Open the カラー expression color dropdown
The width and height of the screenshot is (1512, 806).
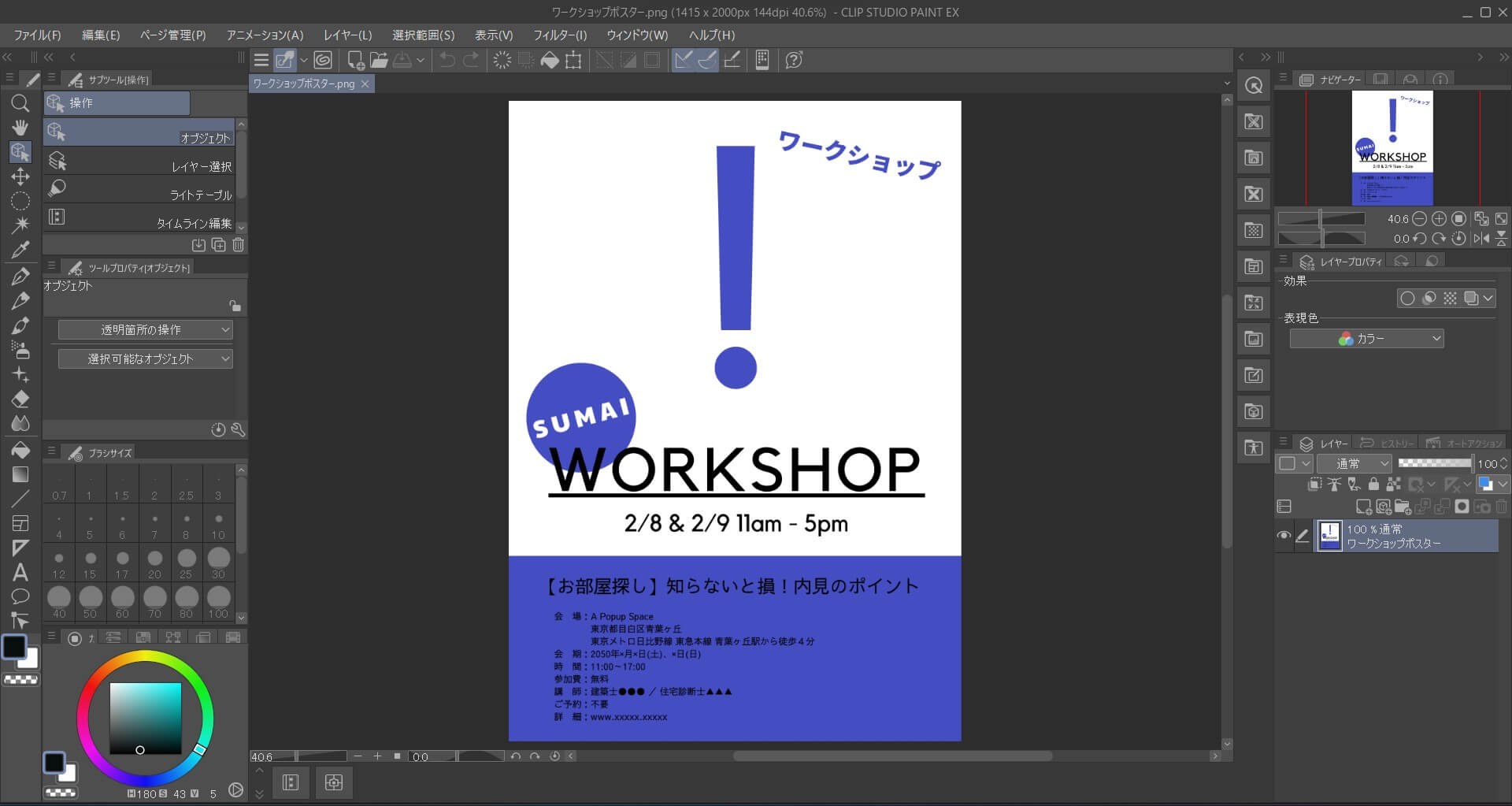1367,339
